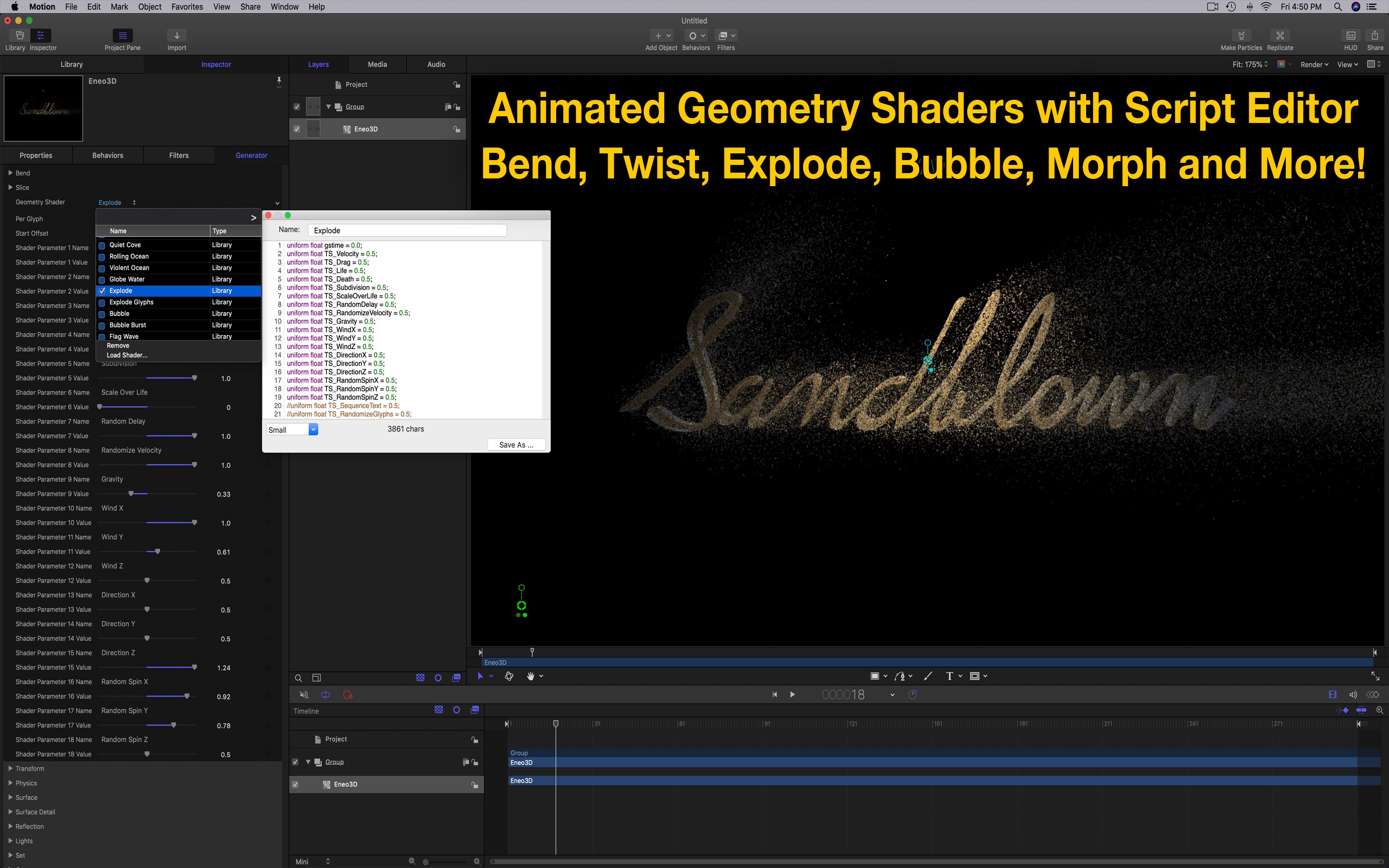This screenshot has height=868, width=1389.
Task: Check the Explode Glyphs shader checkbox
Action: 102,302
